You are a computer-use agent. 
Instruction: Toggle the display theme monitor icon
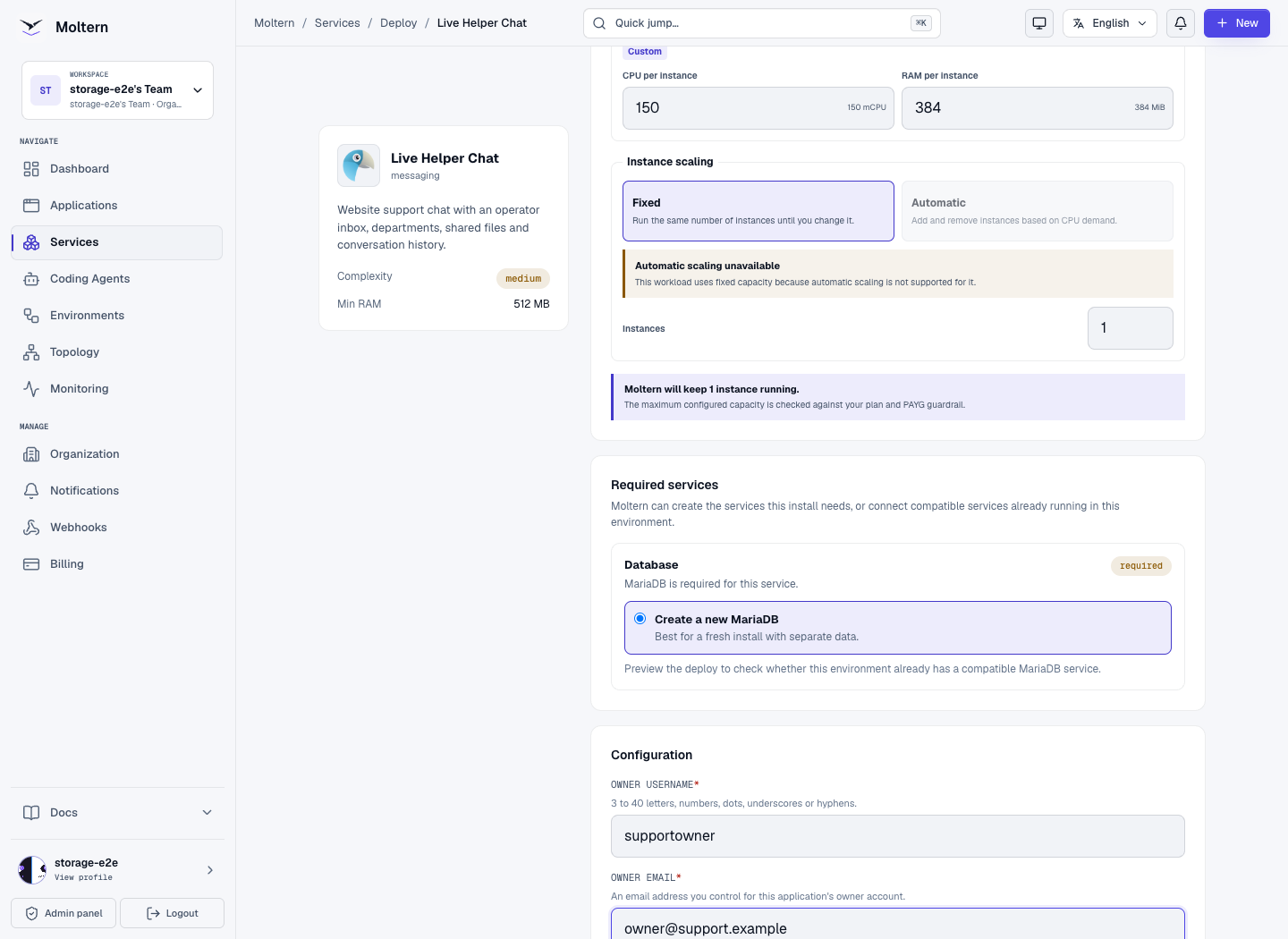[x=1039, y=23]
